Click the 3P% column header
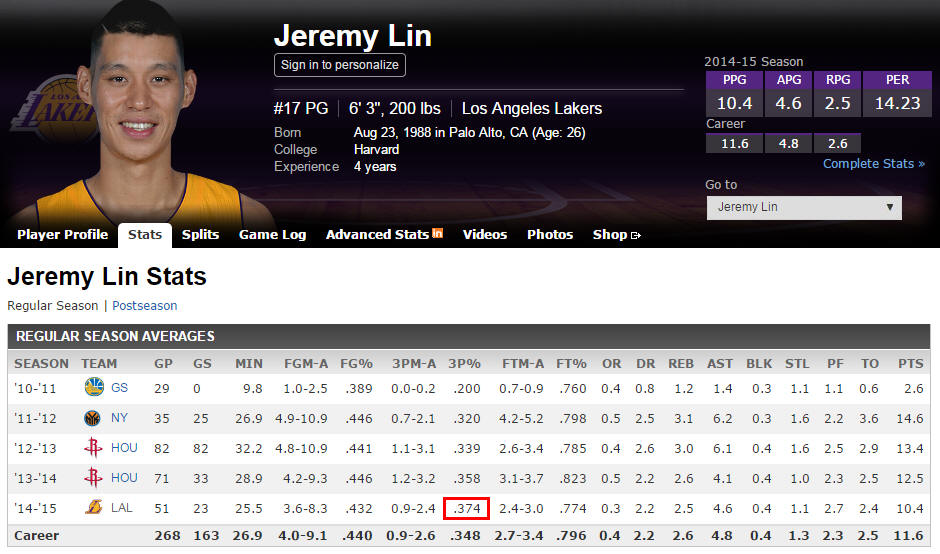940x554 pixels. [465, 363]
